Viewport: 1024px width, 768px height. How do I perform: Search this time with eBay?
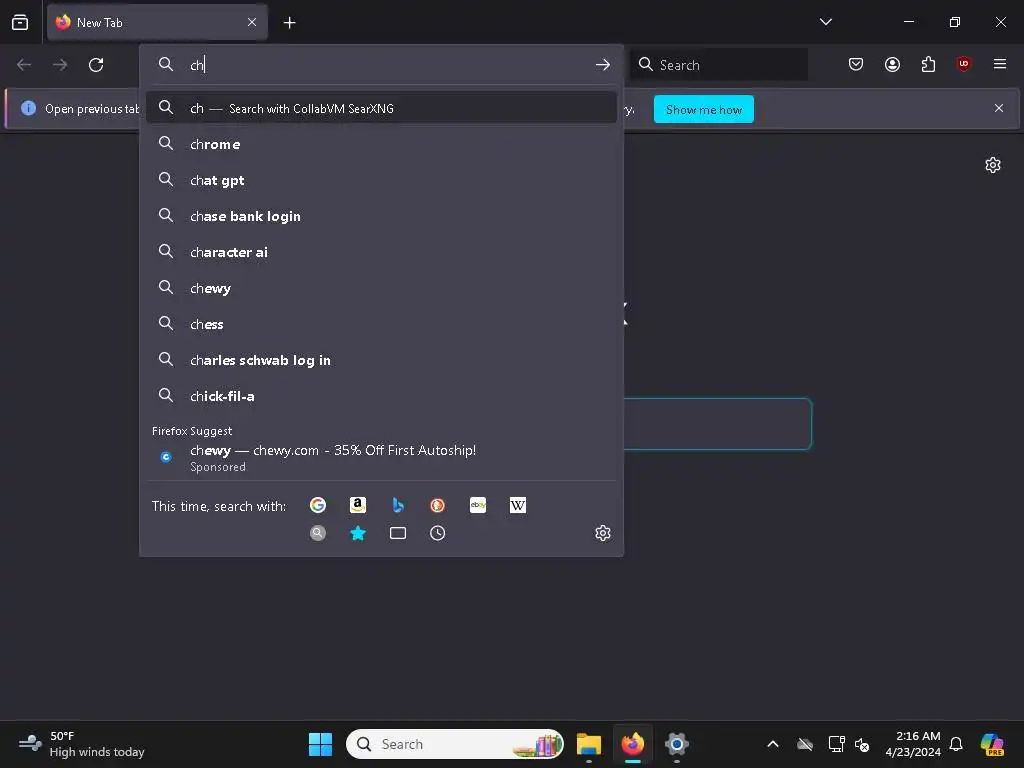(x=477, y=505)
